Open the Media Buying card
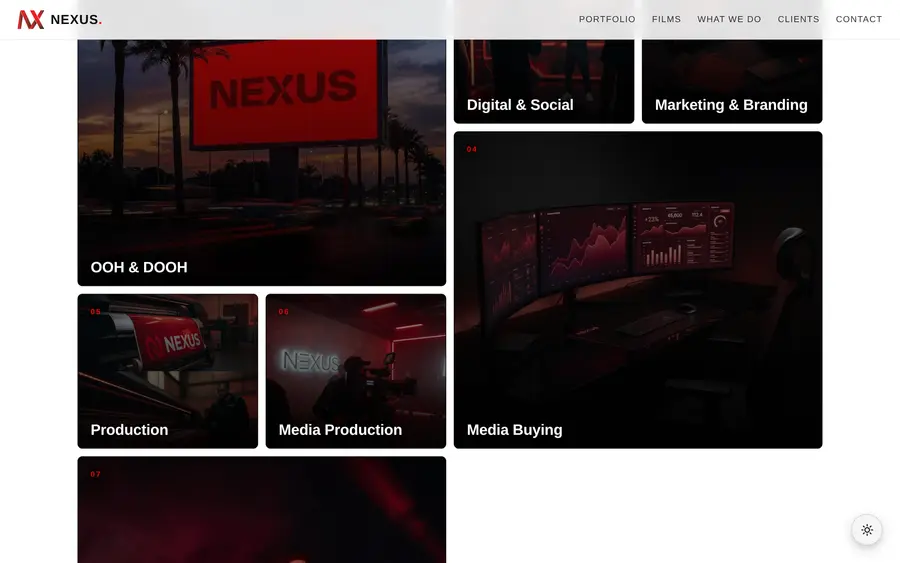 click(x=638, y=290)
